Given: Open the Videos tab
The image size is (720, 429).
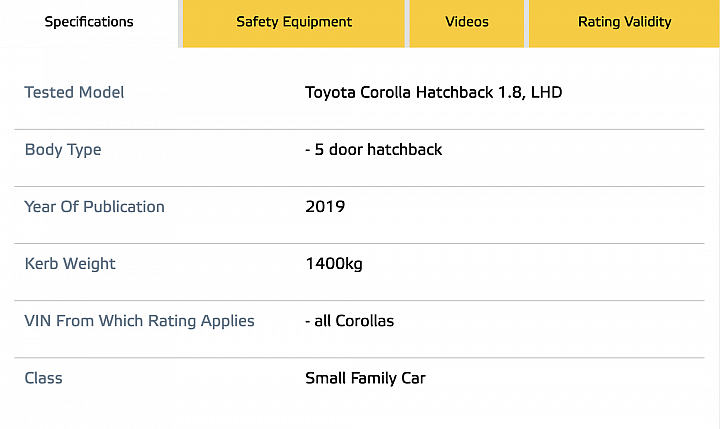Looking at the screenshot, I should tap(467, 23).
